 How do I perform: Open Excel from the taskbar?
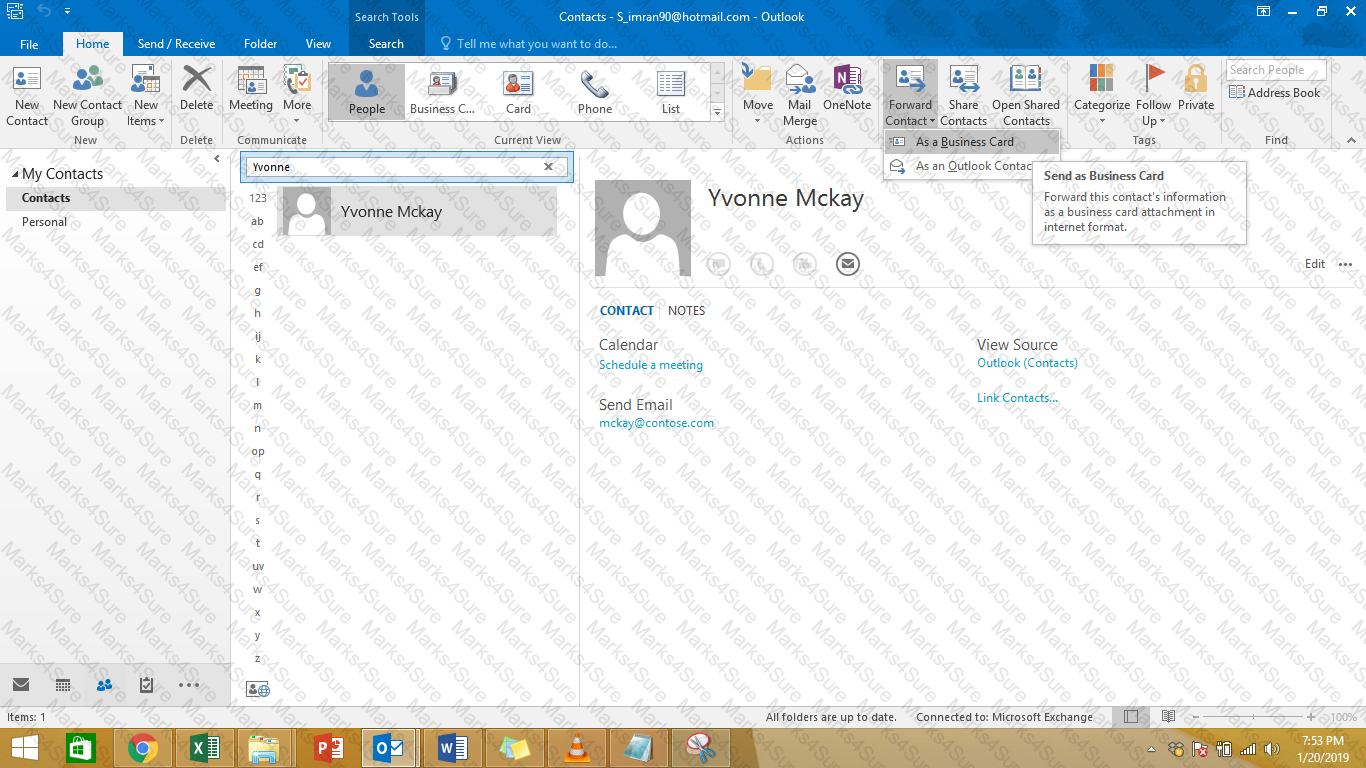point(204,748)
